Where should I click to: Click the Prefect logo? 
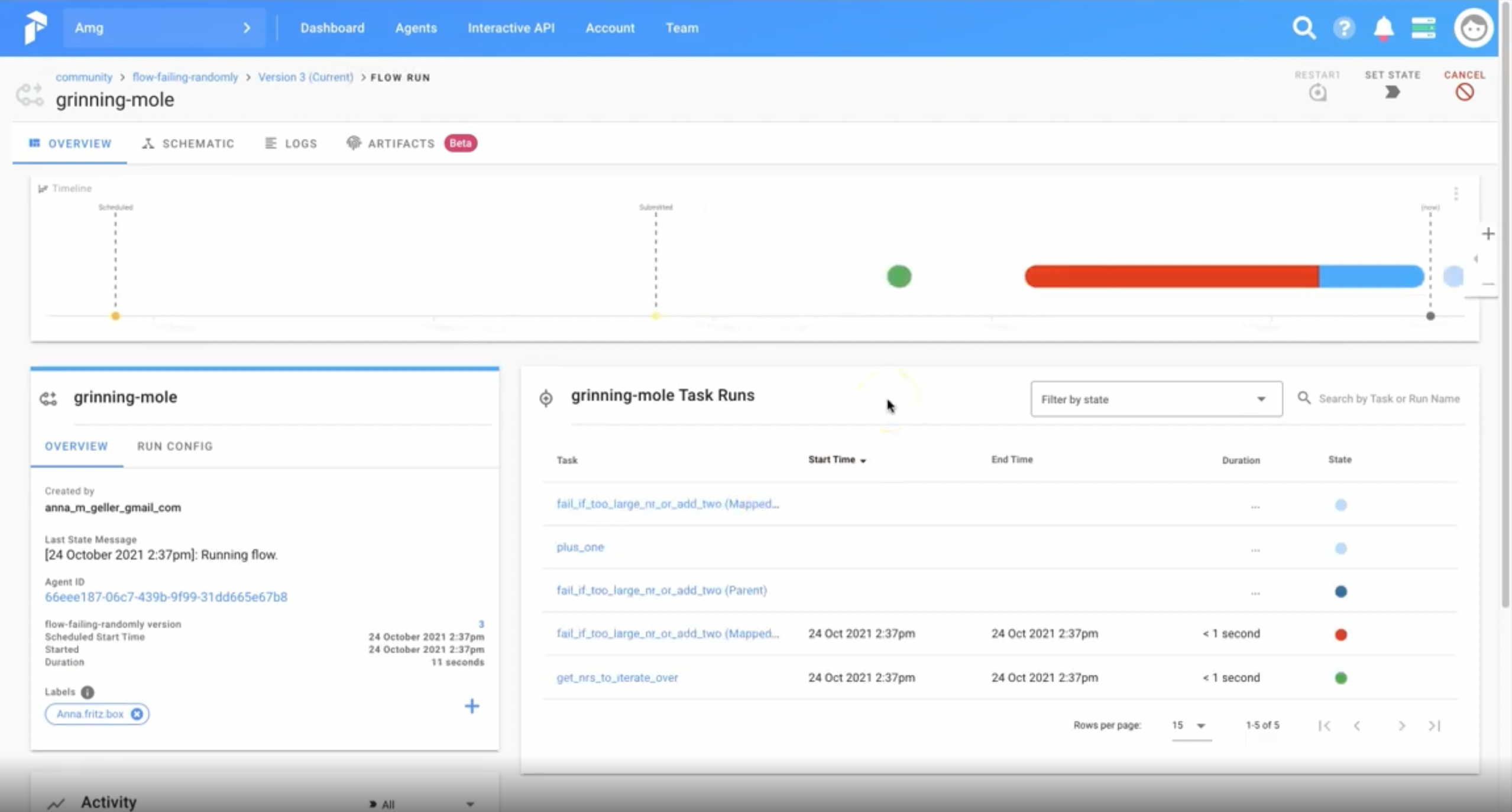click(x=35, y=28)
